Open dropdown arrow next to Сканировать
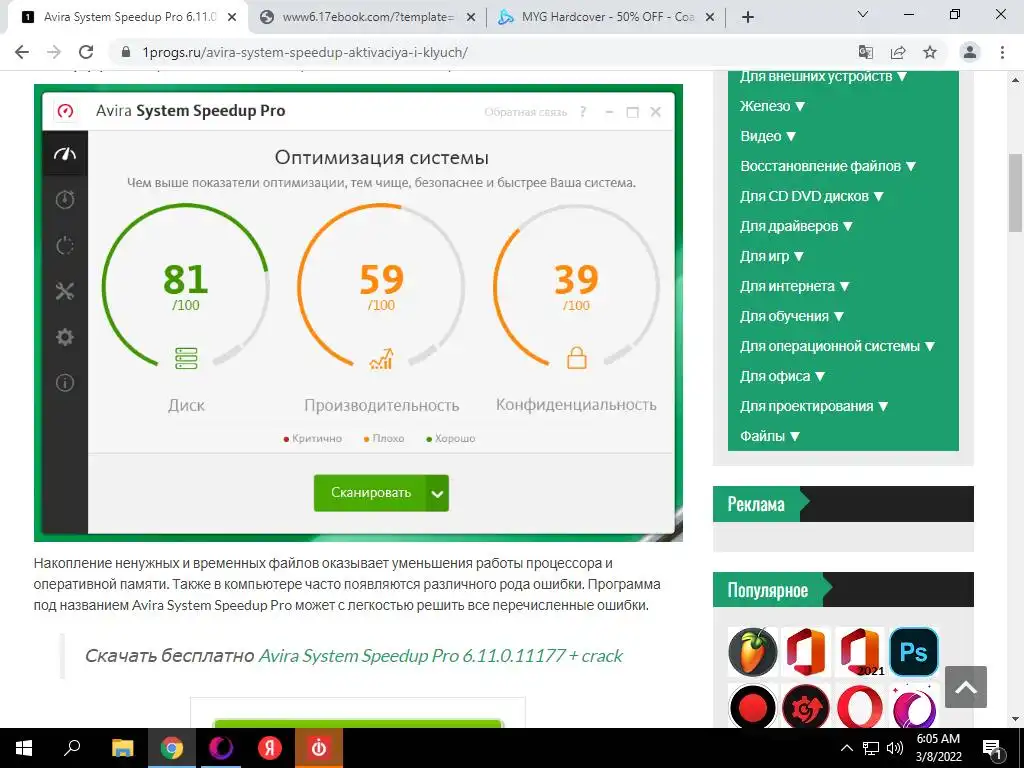 pos(438,494)
